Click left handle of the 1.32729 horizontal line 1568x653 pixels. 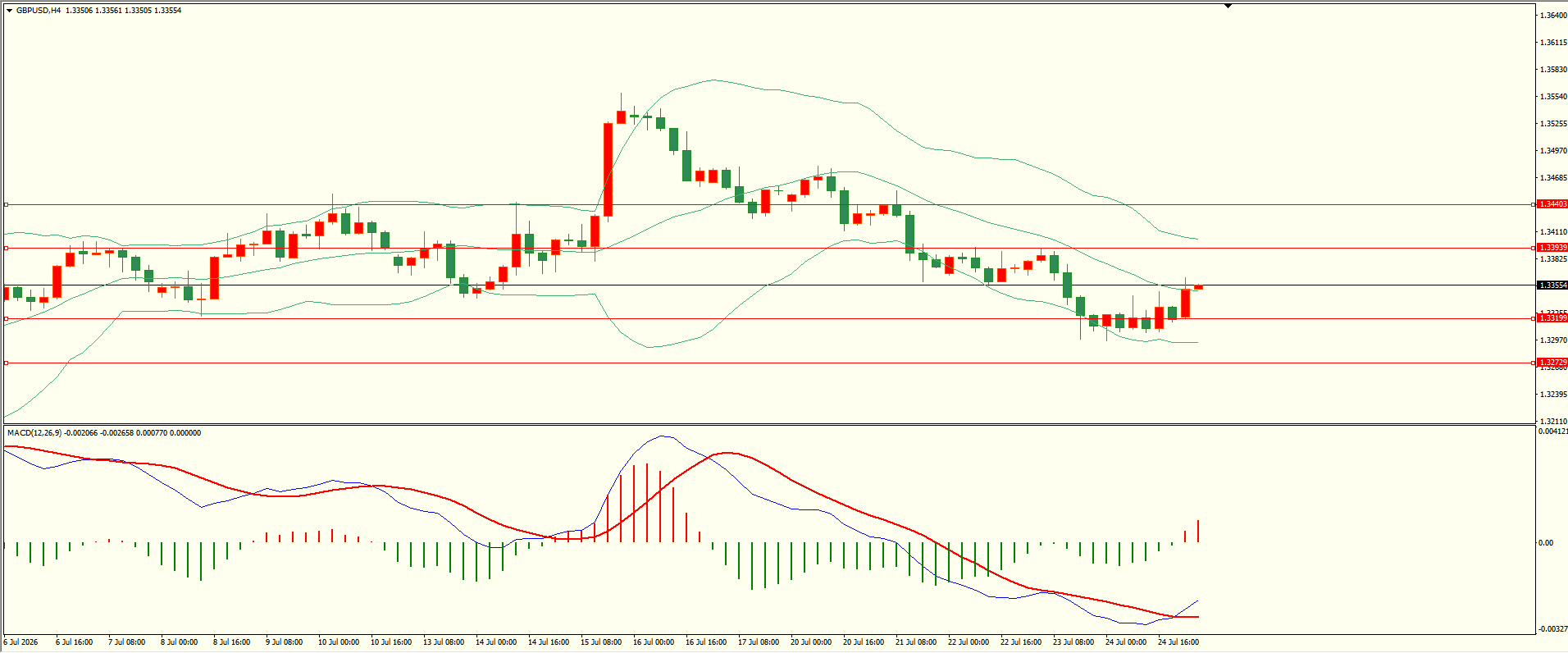[x=7, y=363]
